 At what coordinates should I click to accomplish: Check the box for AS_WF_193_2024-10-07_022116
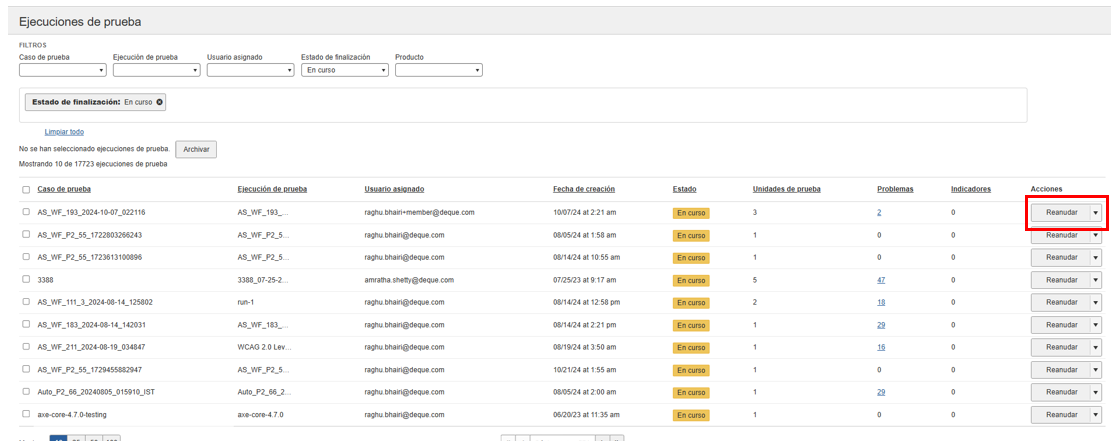coord(26,212)
